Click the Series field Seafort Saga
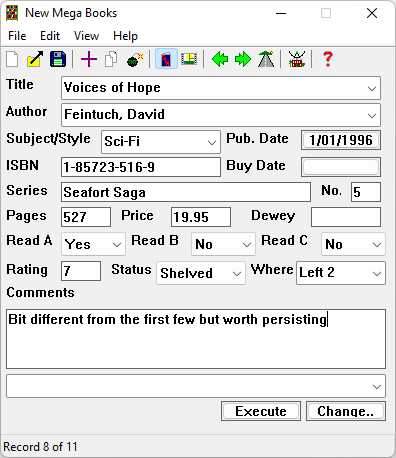The height and width of the screenshot is (458, 396). click(186, 192)
